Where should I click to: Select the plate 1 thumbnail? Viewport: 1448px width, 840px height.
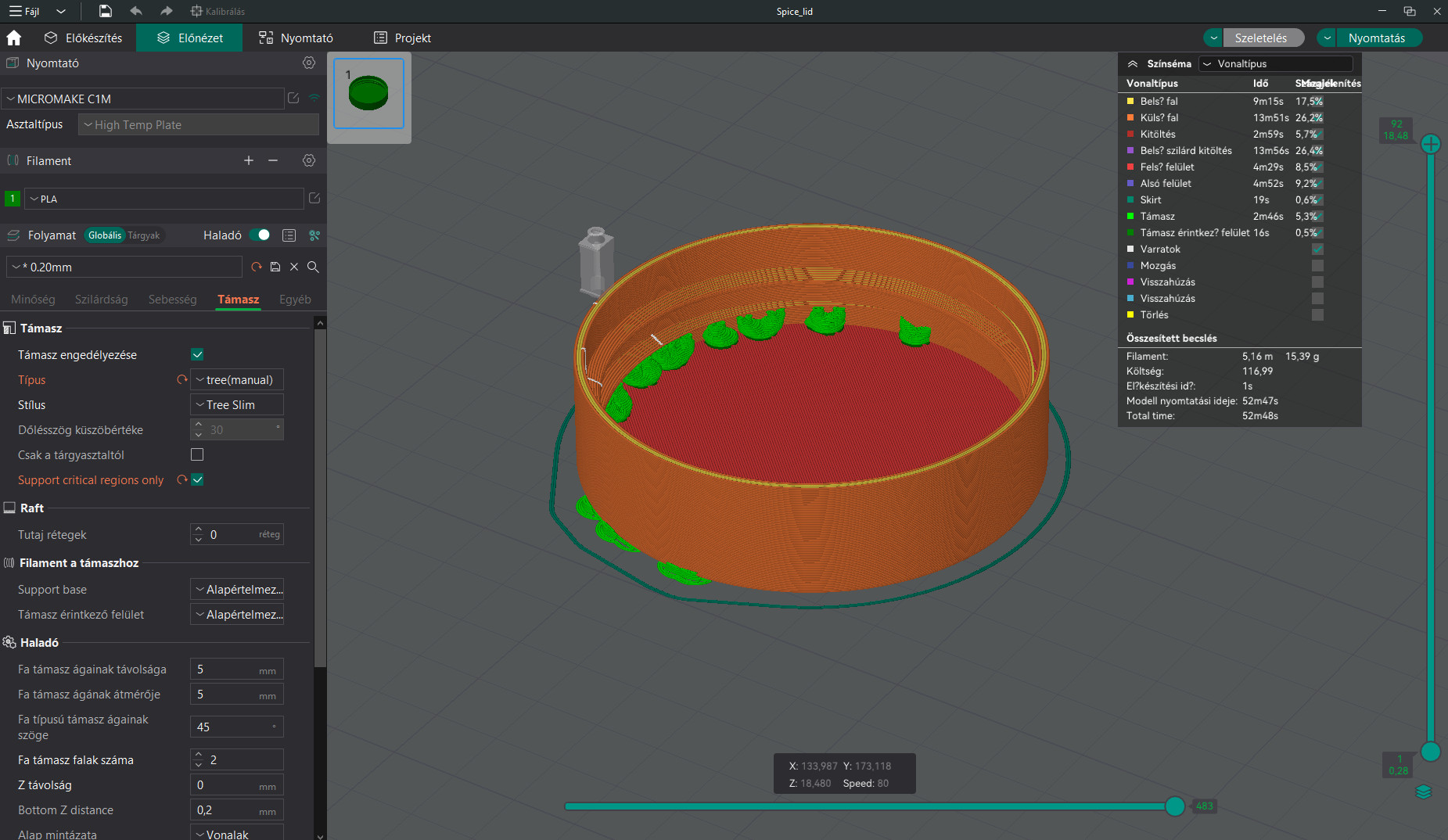click(x=368, y=93)
